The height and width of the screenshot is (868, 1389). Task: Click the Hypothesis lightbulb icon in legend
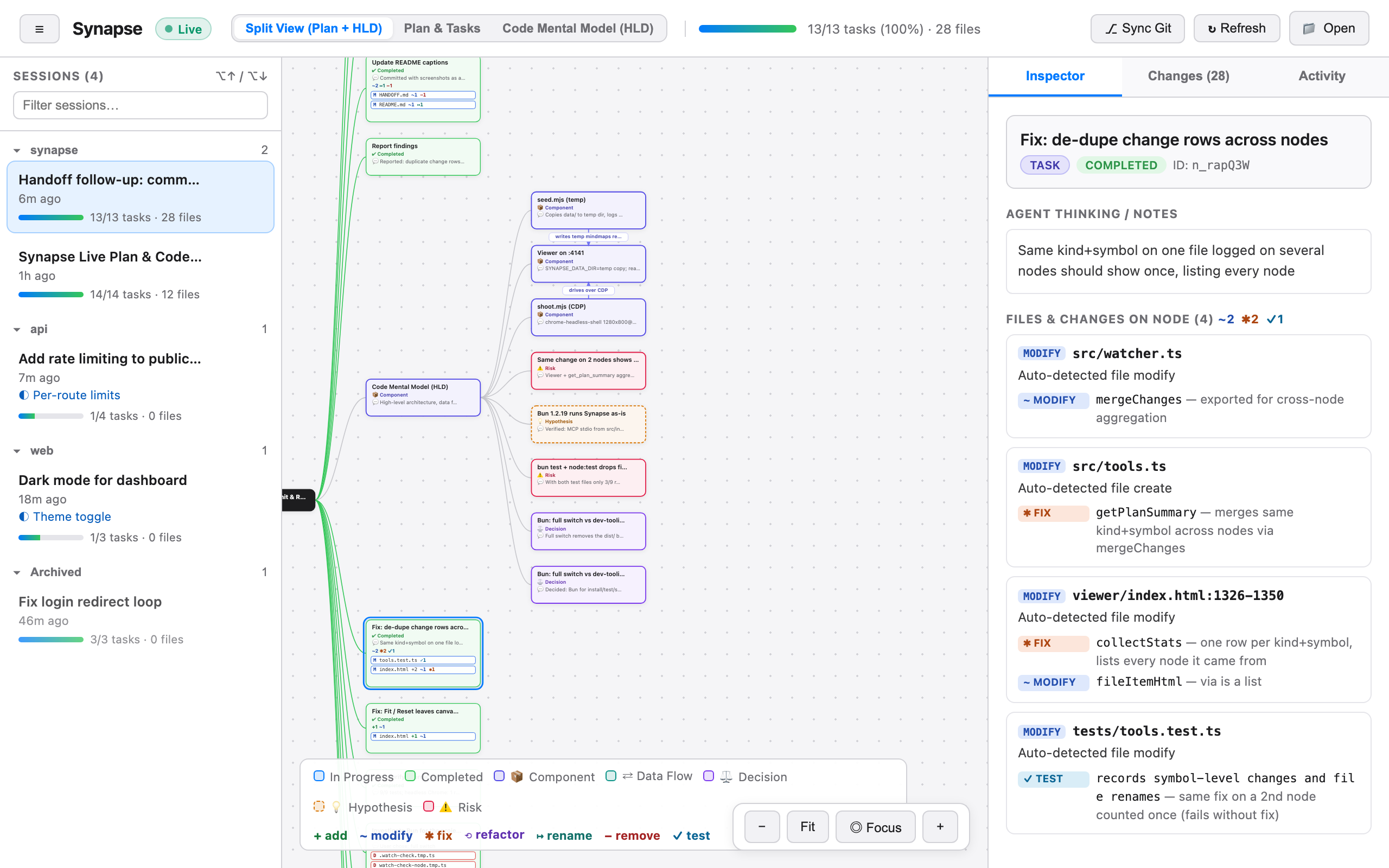pos(336,807)
